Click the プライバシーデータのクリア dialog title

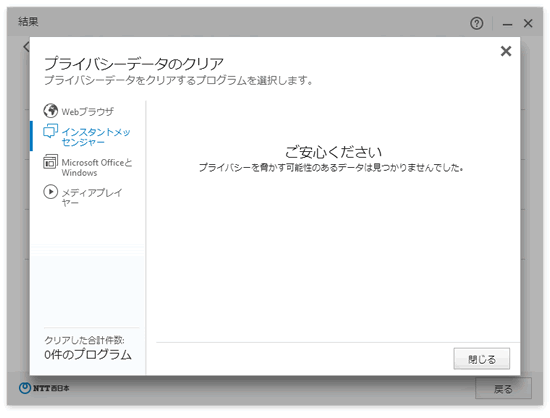[x=134, y=63]
